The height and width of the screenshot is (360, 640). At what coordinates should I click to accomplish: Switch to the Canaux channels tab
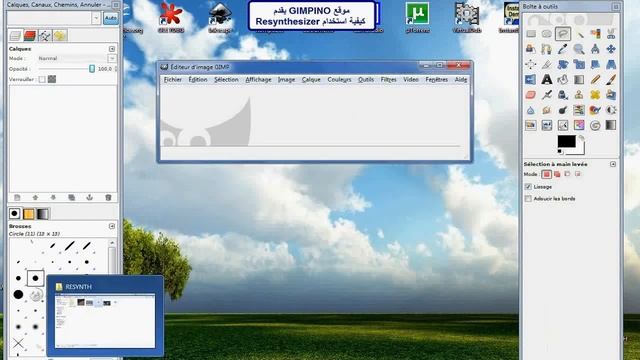coord(30,36)
